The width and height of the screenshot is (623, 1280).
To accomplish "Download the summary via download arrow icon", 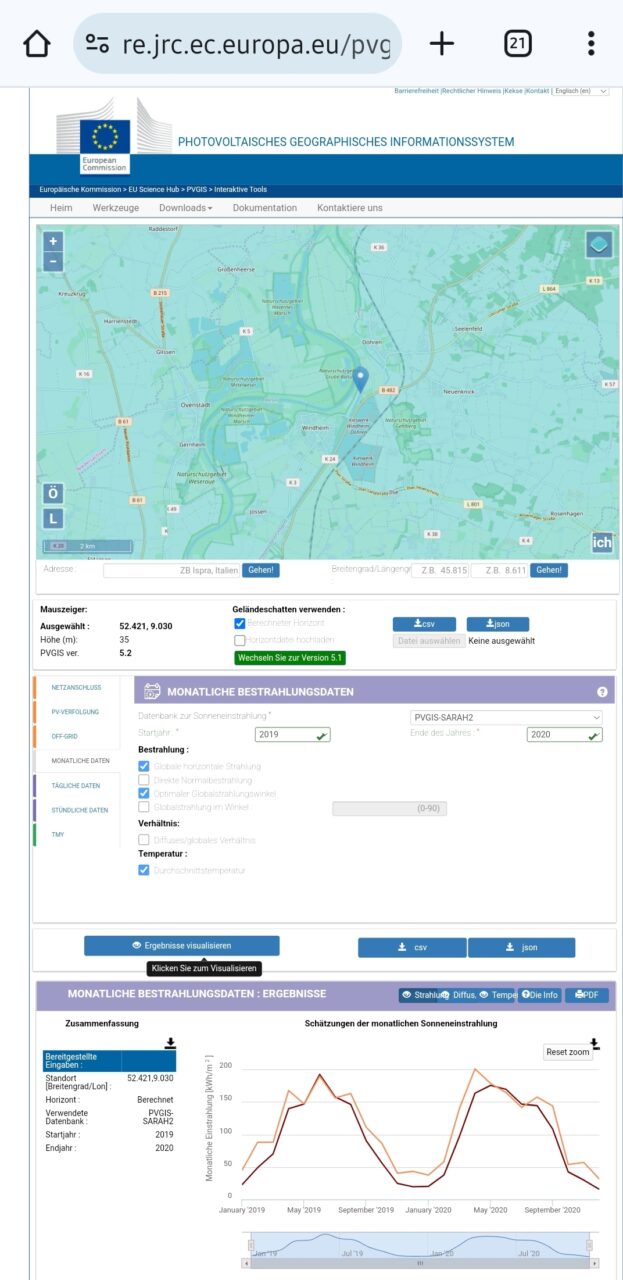I will click(x=170, y=1042).
